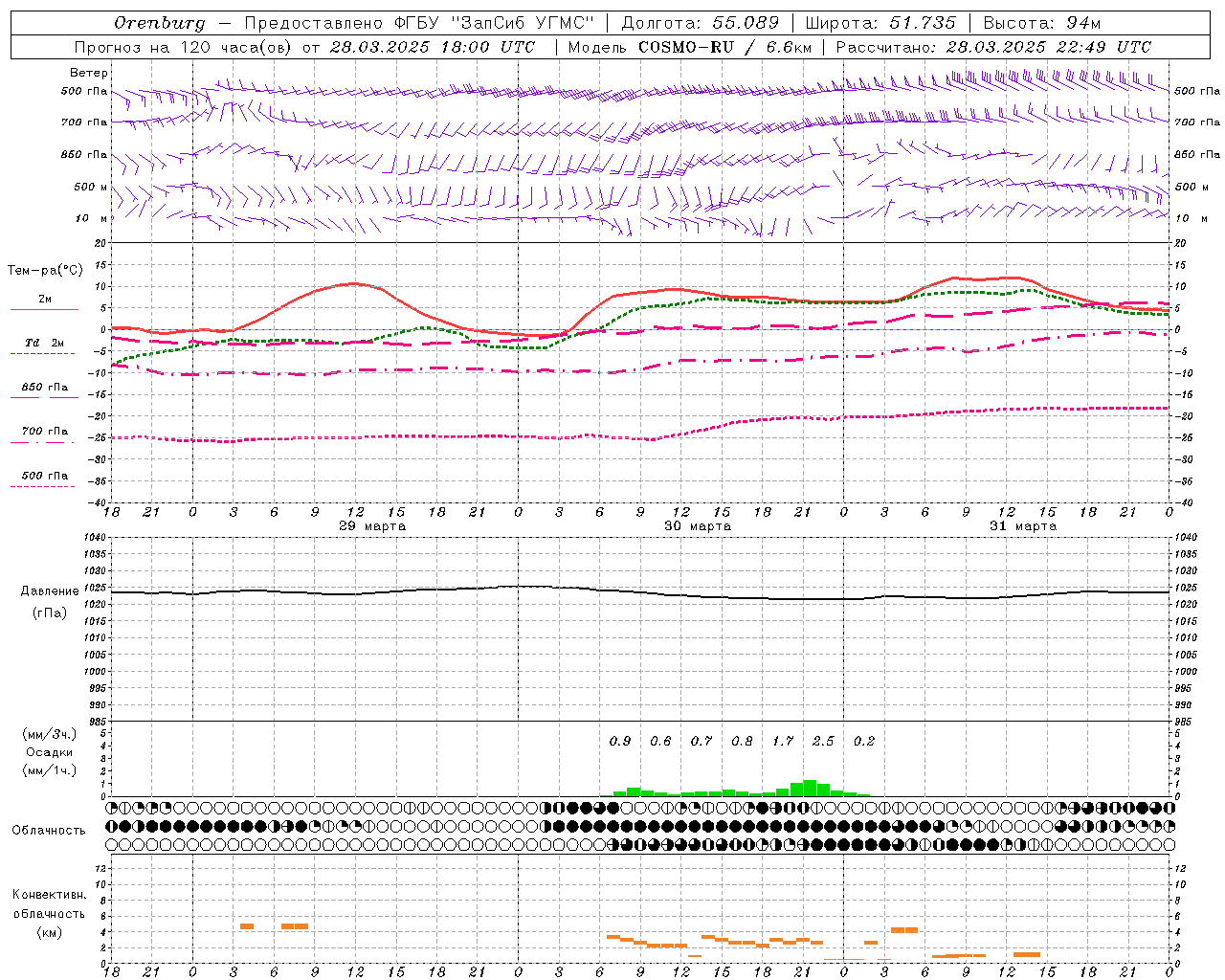1225x980 pixels.
Task: Click the "Долгота: 55.089" header value
Action: [701, 23]
